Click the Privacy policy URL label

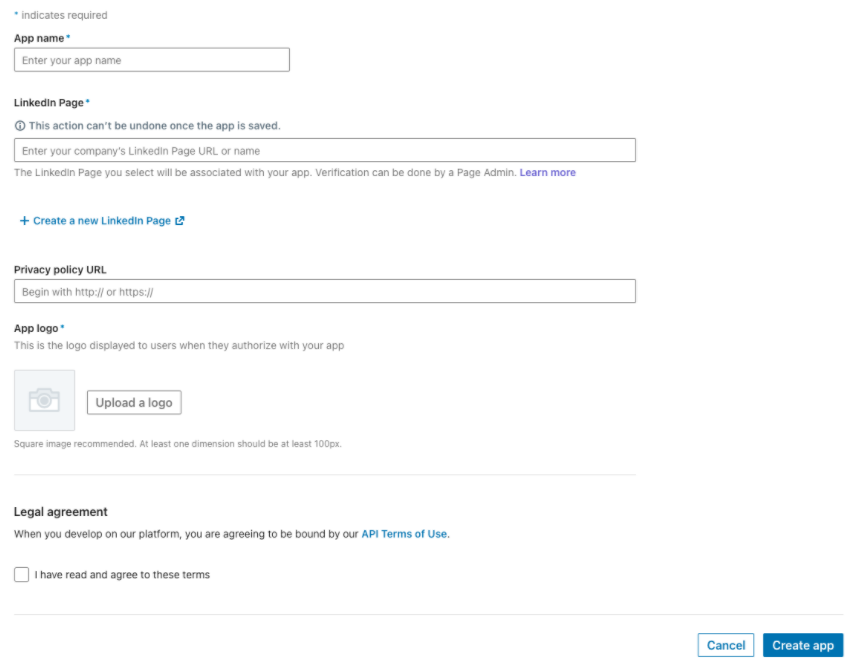(60, 270)
